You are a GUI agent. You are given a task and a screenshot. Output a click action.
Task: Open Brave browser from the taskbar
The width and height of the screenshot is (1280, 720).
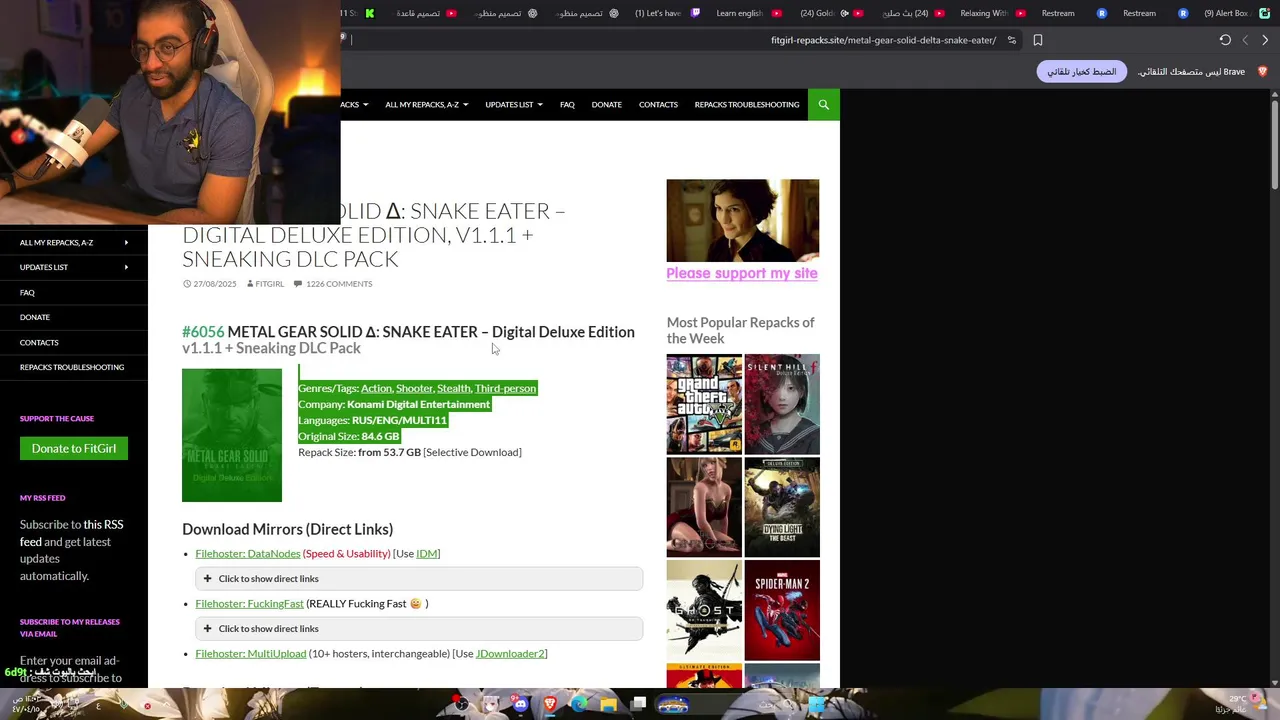[550, 704]
